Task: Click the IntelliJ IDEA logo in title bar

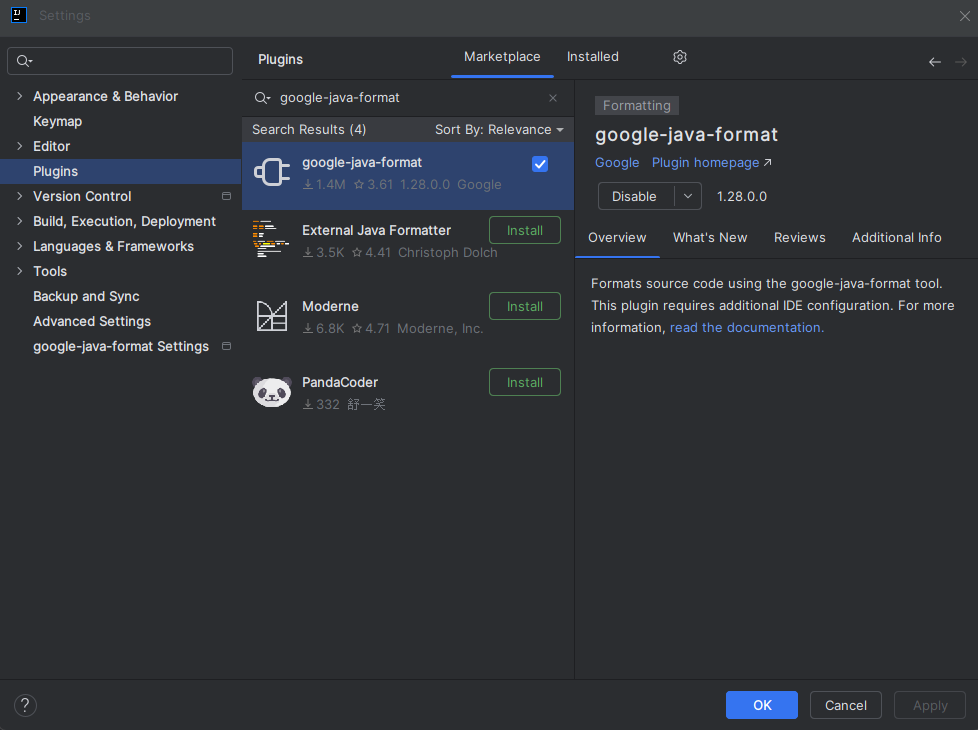Action: coord(19,15)
